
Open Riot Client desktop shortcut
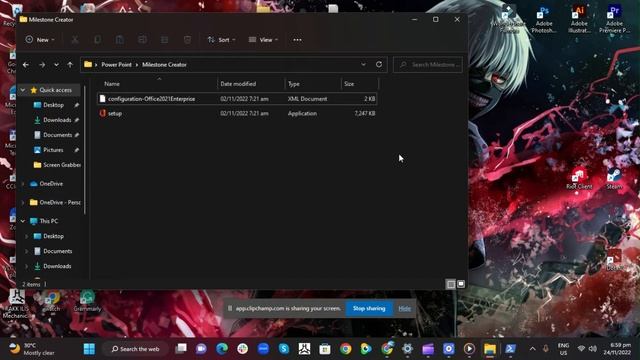coord(579,179)
